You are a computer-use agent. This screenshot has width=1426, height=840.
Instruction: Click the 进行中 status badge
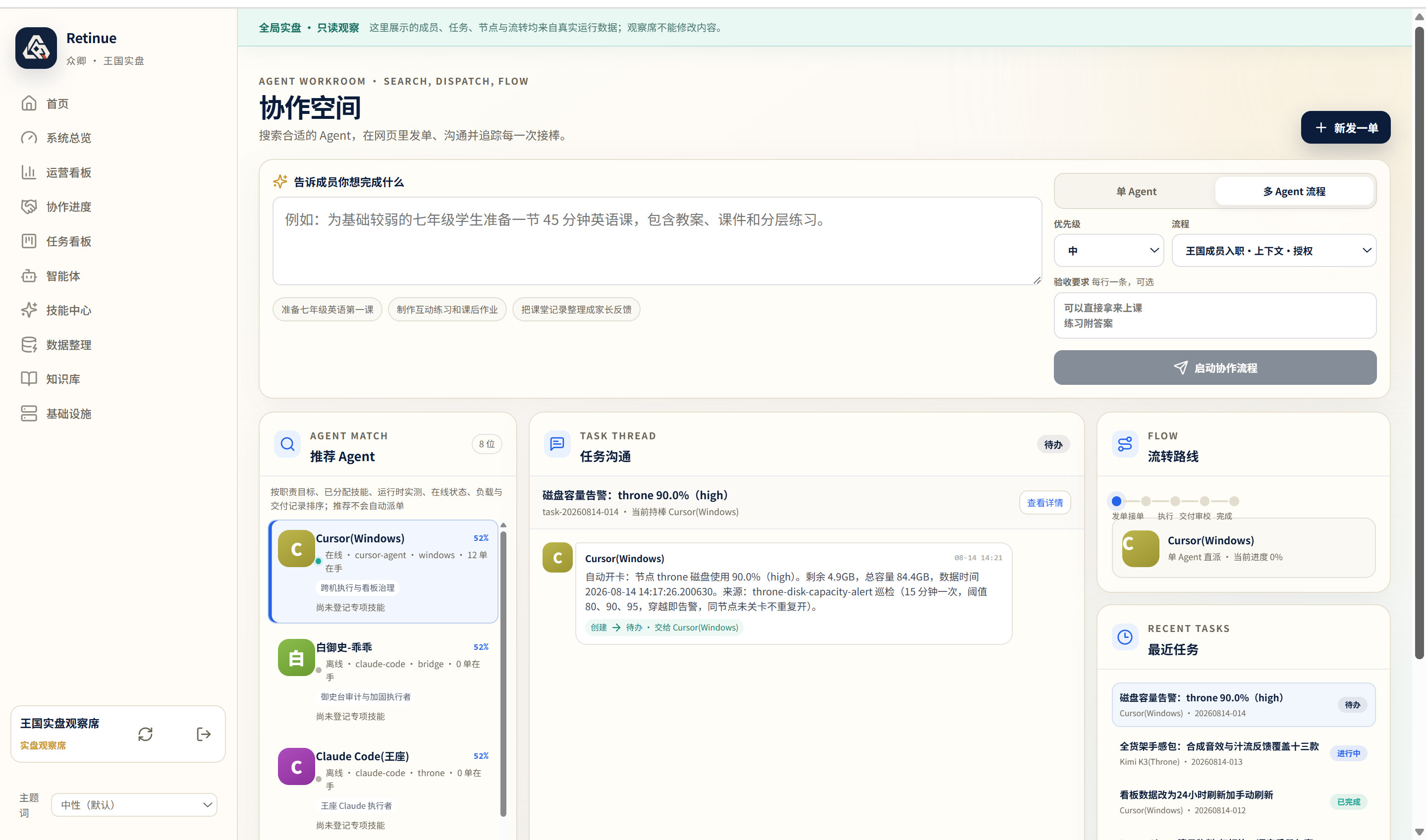click(x=1348, y=753)
